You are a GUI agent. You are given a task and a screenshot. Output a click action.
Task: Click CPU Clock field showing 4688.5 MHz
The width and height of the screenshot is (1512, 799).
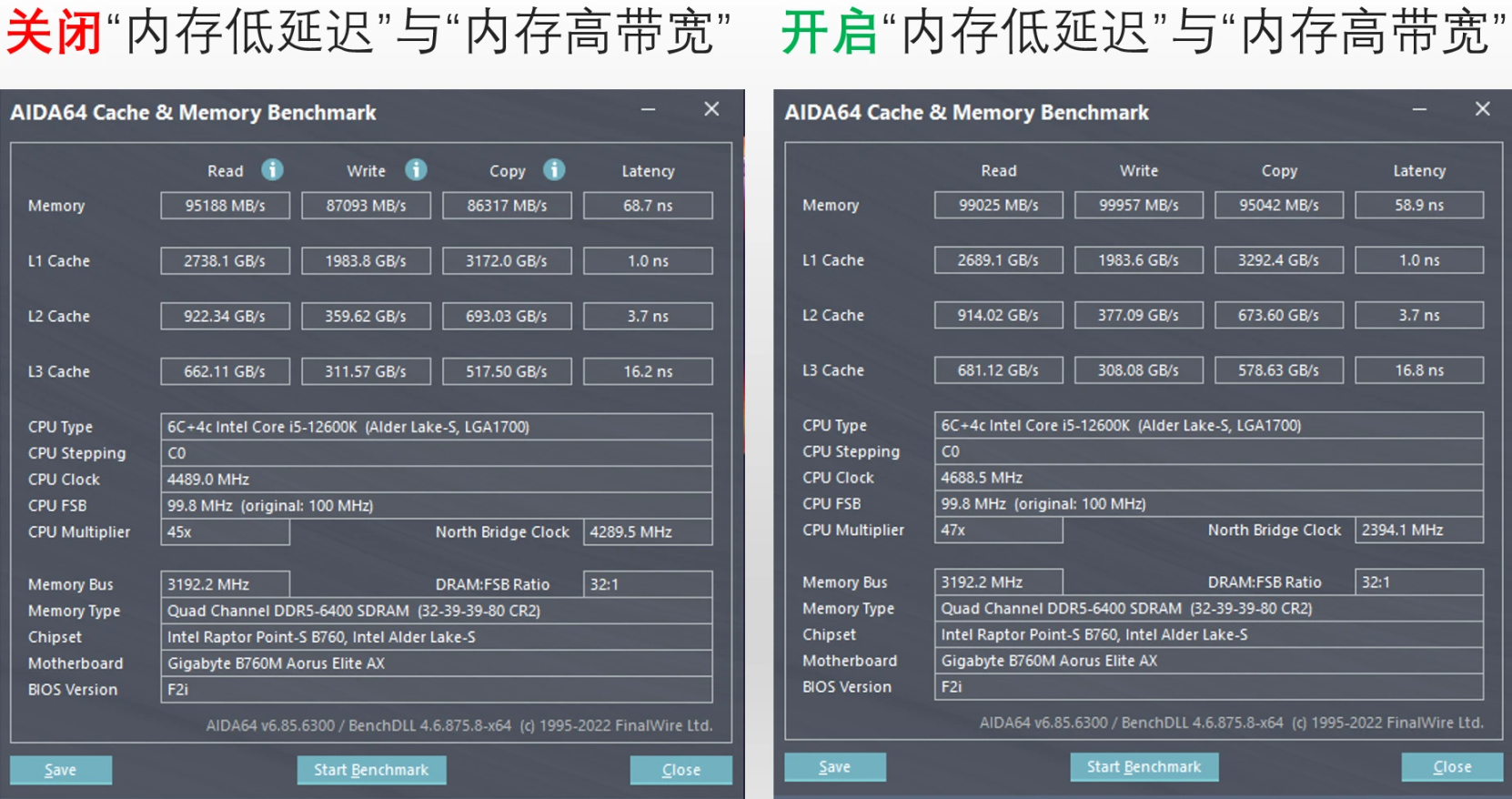pyautogui.click(x=1209, y=478)
